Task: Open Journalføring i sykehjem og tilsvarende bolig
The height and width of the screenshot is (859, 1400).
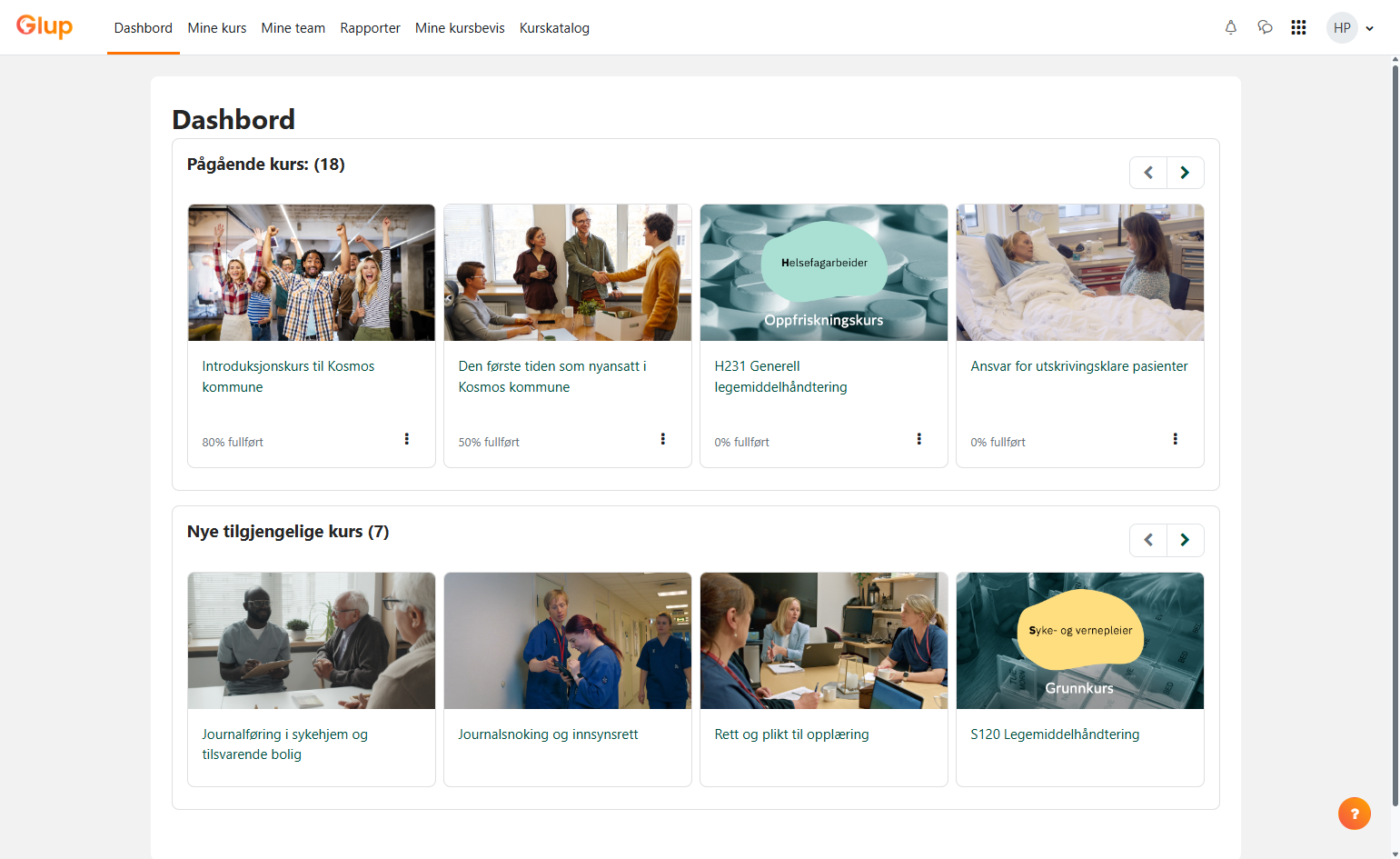Action: pos(284,744)
